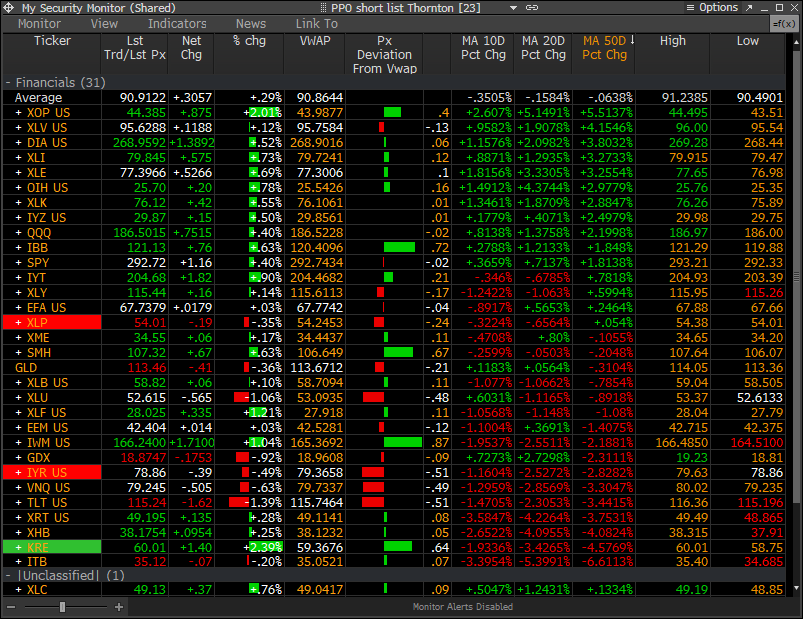This screenshot has height=619, width=803.
Task: Open the Link To menu
Action: click(316, 24)
